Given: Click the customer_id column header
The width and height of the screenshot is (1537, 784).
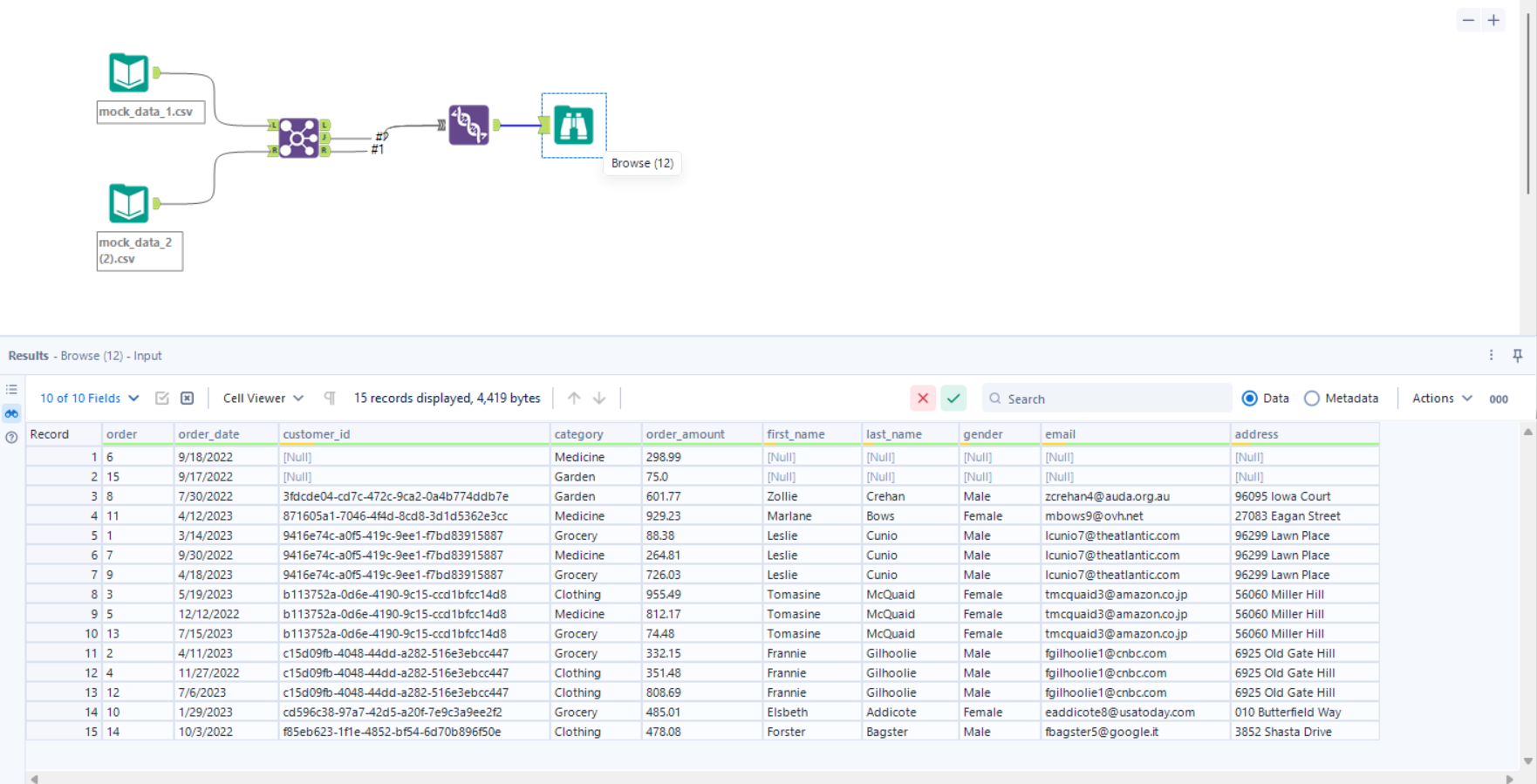Looking at the screenshot, I should pyautogui.click(x=316, y=434).
